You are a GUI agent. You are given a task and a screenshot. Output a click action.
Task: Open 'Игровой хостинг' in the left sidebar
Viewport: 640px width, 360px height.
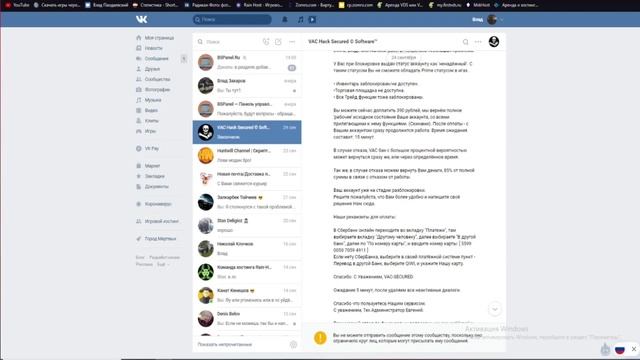tap(162, 221)
